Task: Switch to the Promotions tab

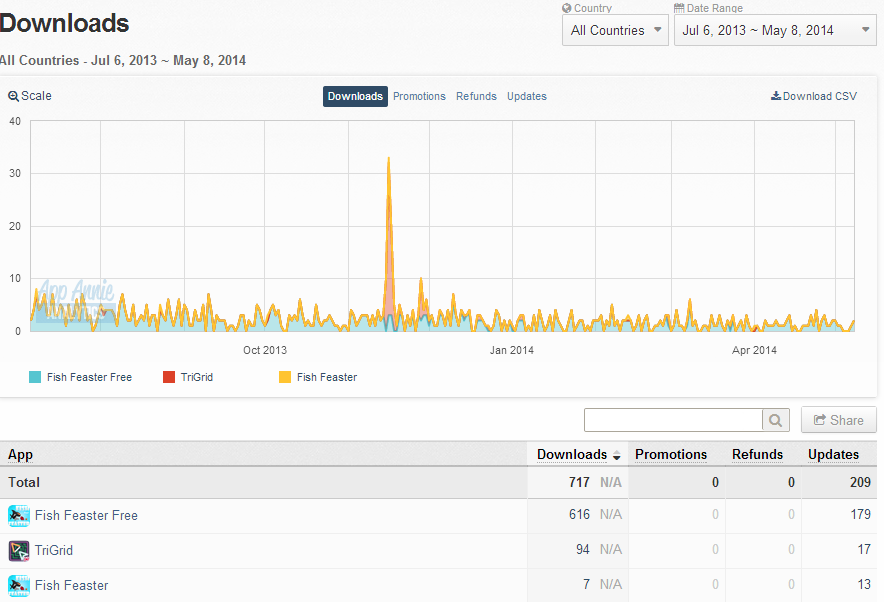Action: pos(419,96)
